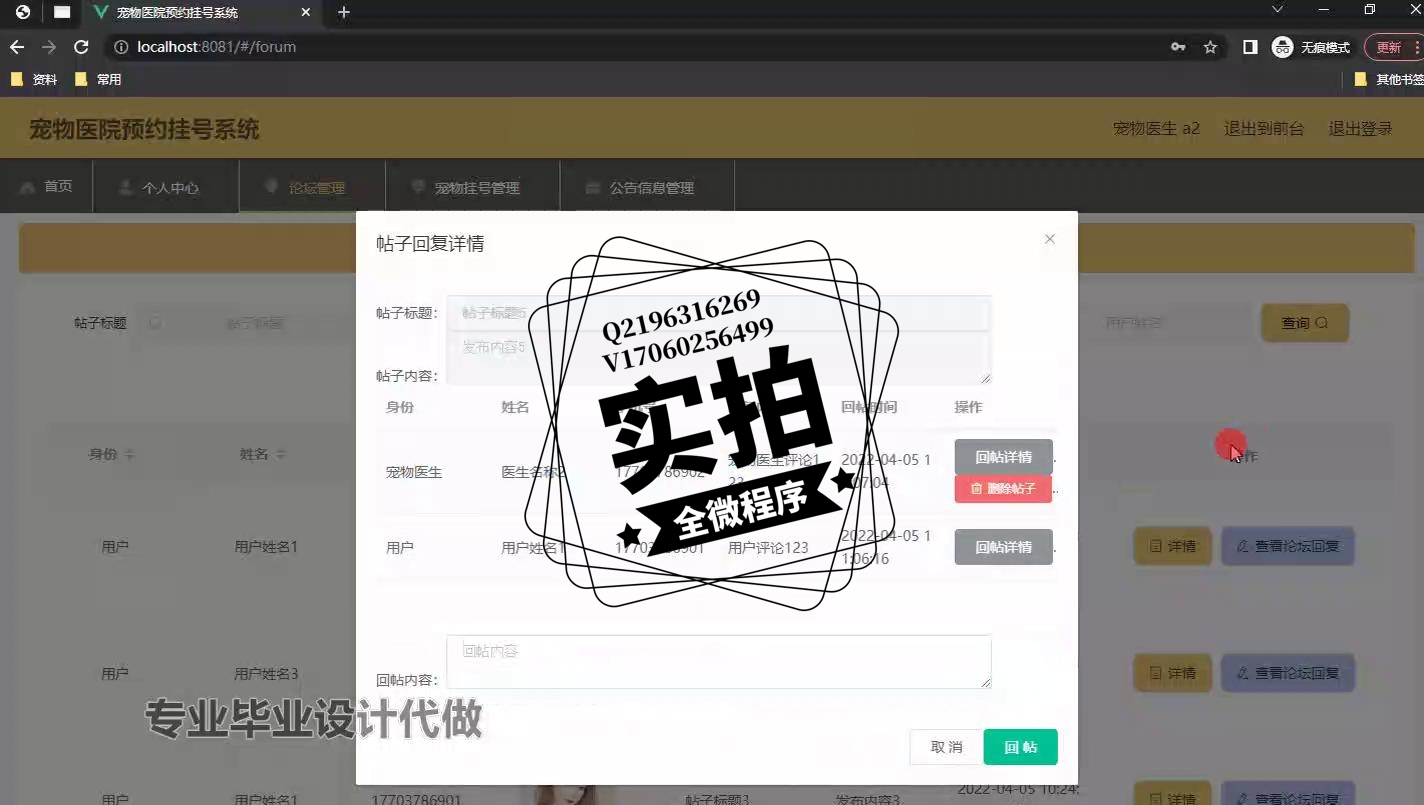1424x805 pixels.
Task: Click the 帖子标题 field in dialog
Action: pyautogui.click(x=718, y=313)
